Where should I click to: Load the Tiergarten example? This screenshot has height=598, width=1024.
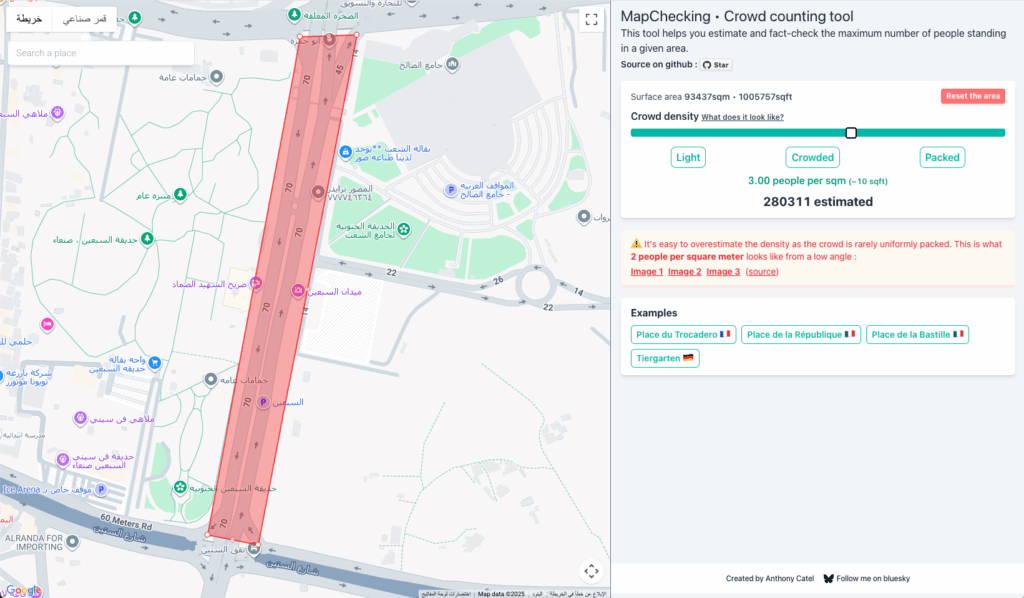[x=665, y=358]
